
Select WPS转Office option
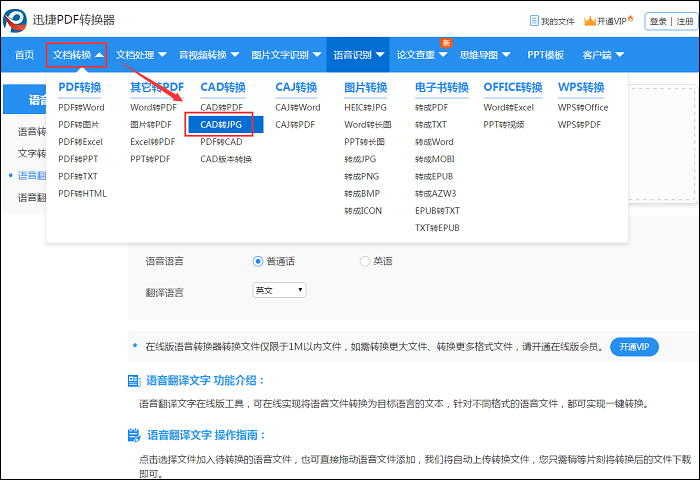pos(583,108)
